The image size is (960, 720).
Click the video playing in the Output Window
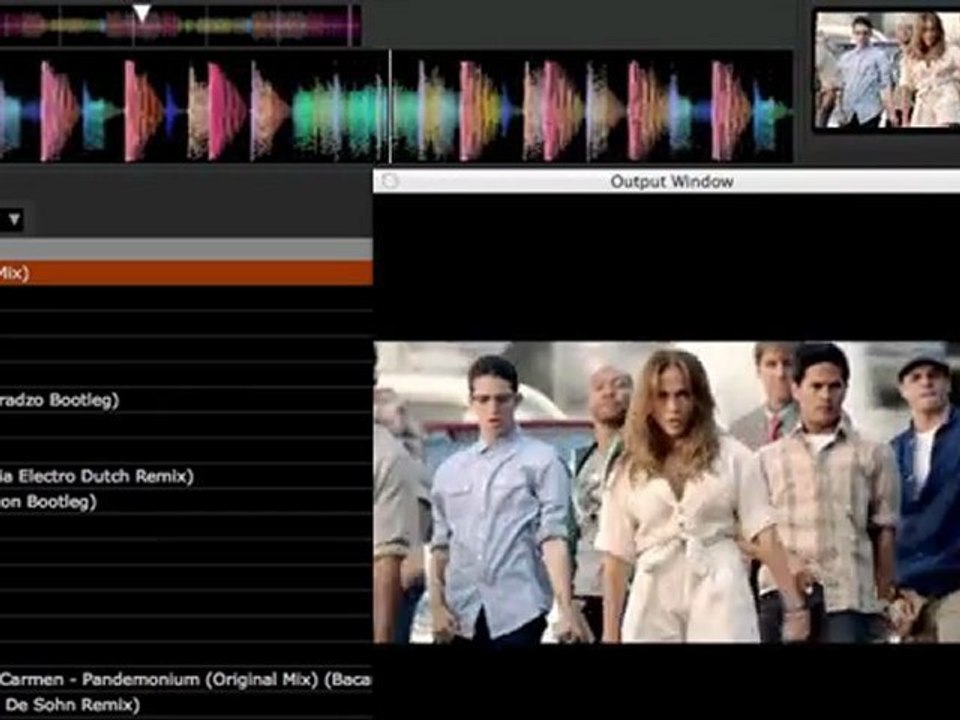click(x=667, y=492)
